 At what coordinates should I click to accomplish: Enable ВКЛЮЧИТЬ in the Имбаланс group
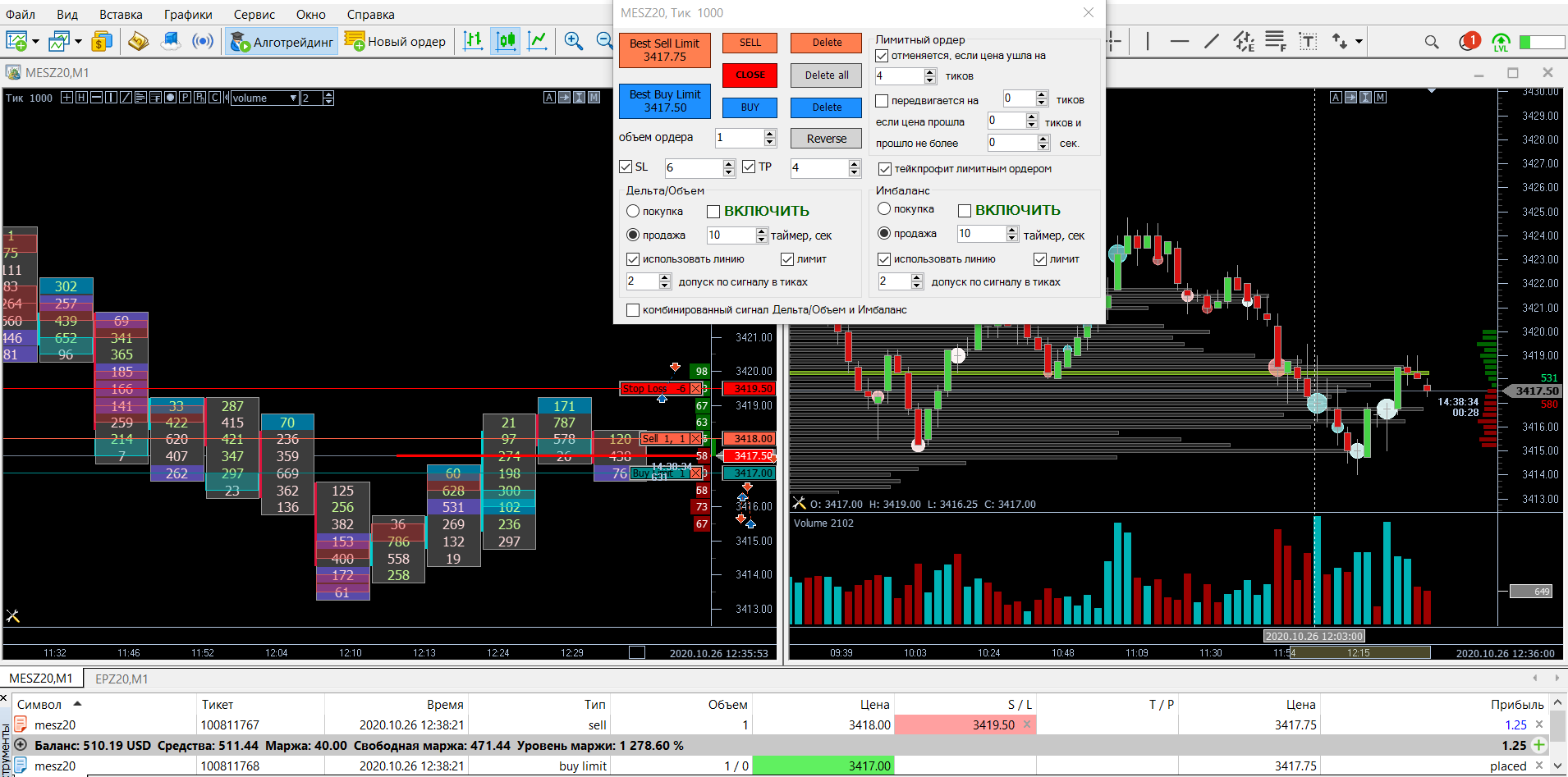coord(965,211)
